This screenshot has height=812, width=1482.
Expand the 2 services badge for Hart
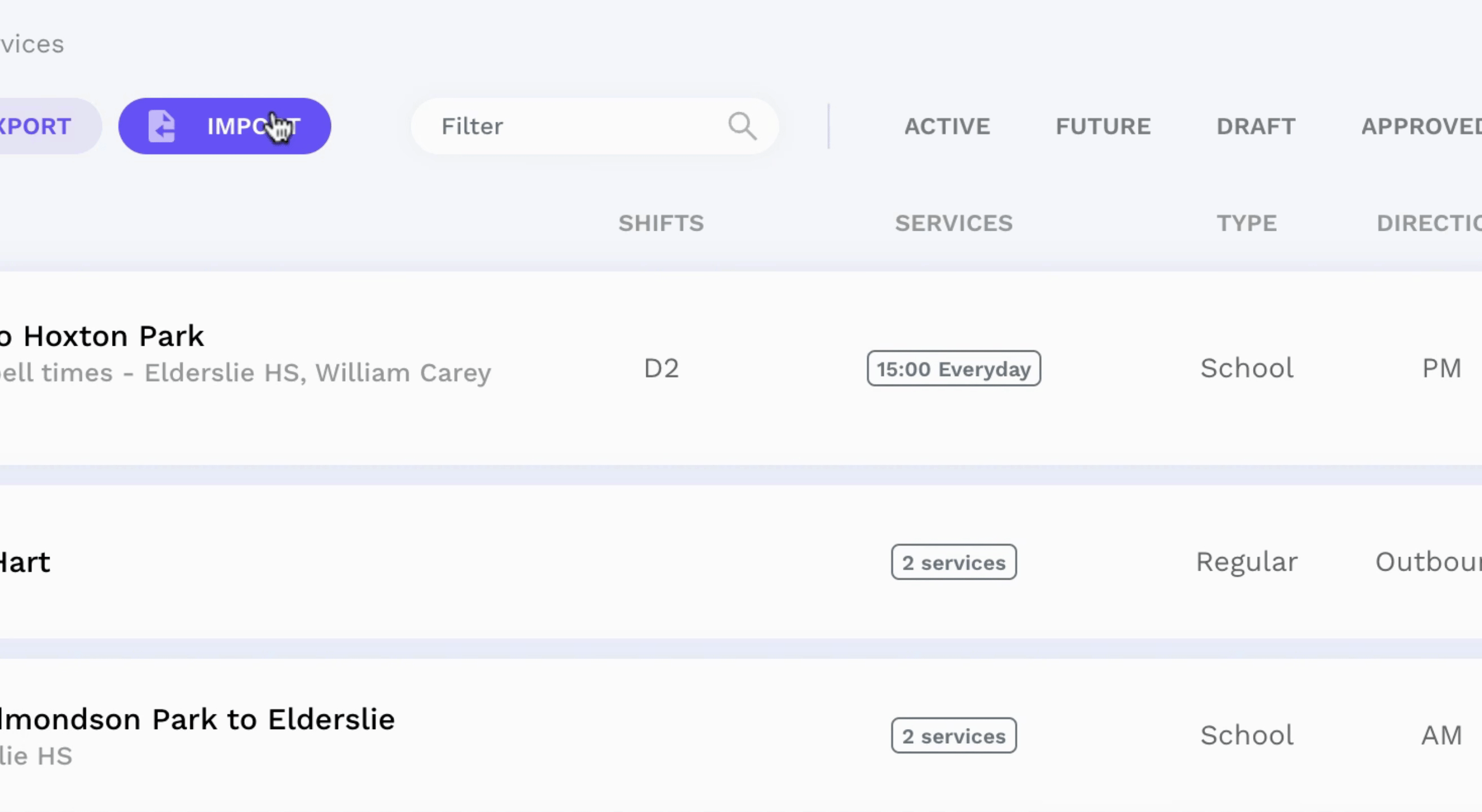click(x=954, y=562)
